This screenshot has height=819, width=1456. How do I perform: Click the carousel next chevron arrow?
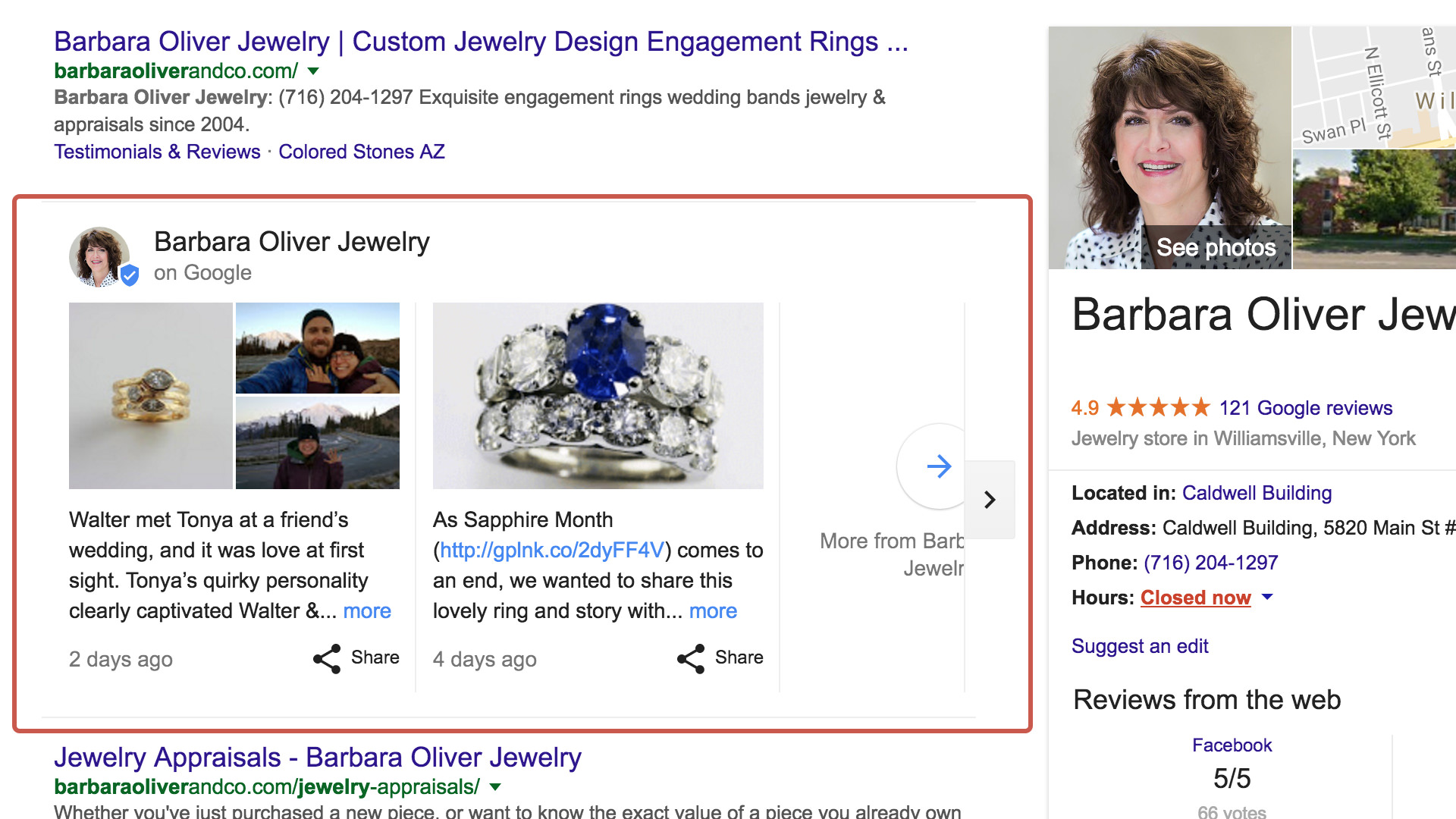coord(990,500)
